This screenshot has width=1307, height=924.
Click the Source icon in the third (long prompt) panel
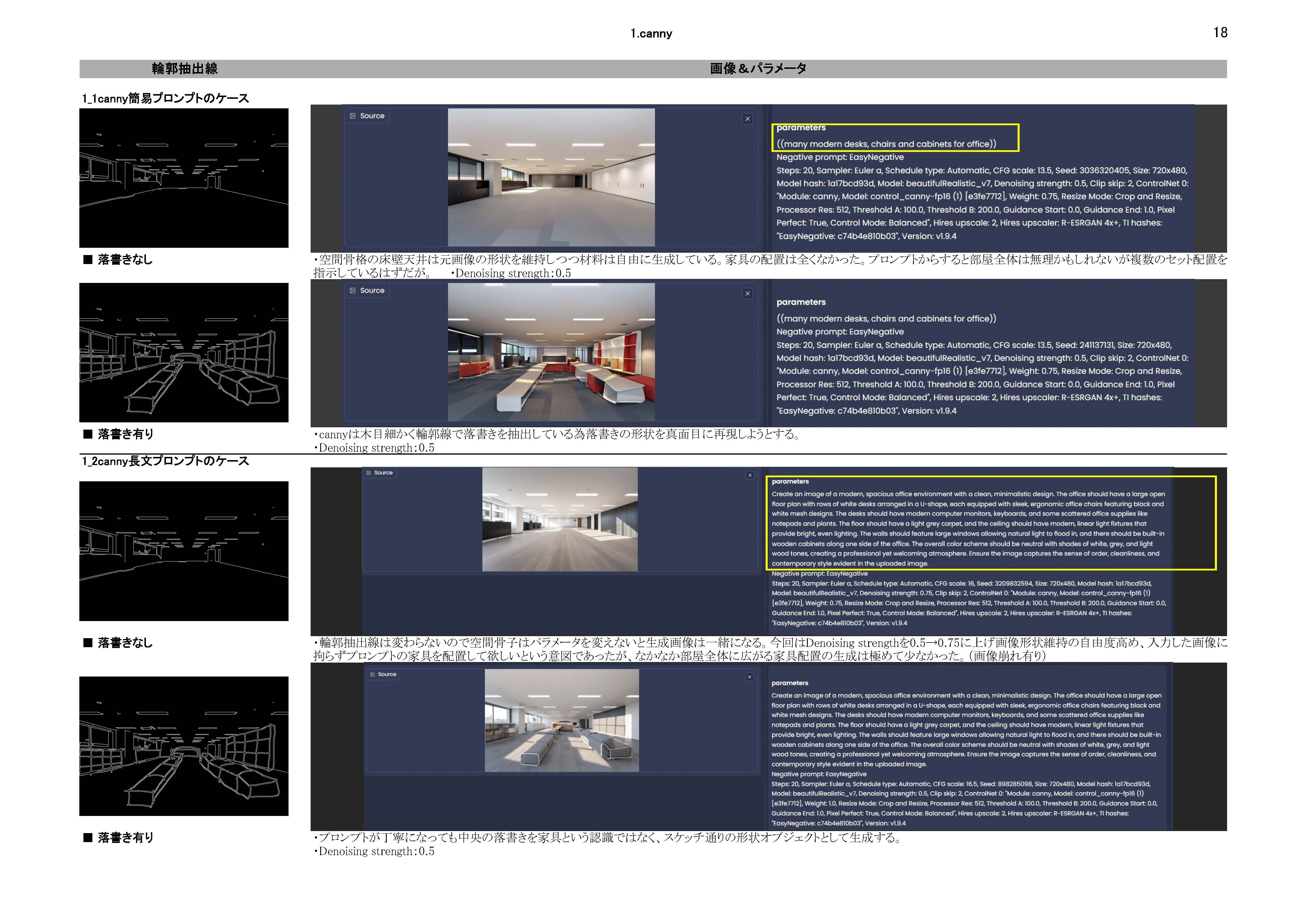(x=369, y=473)
